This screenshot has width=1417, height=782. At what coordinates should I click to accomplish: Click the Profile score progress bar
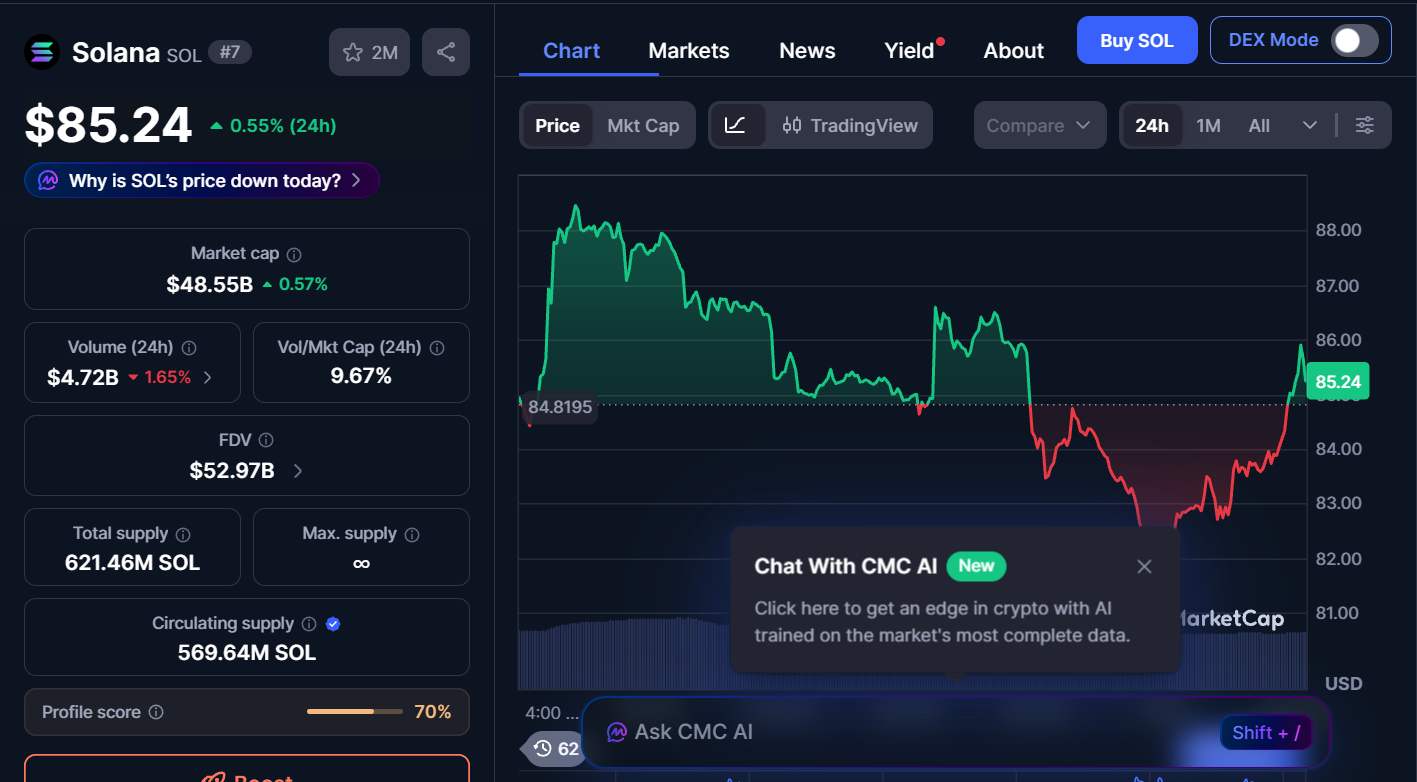point(354,712)
